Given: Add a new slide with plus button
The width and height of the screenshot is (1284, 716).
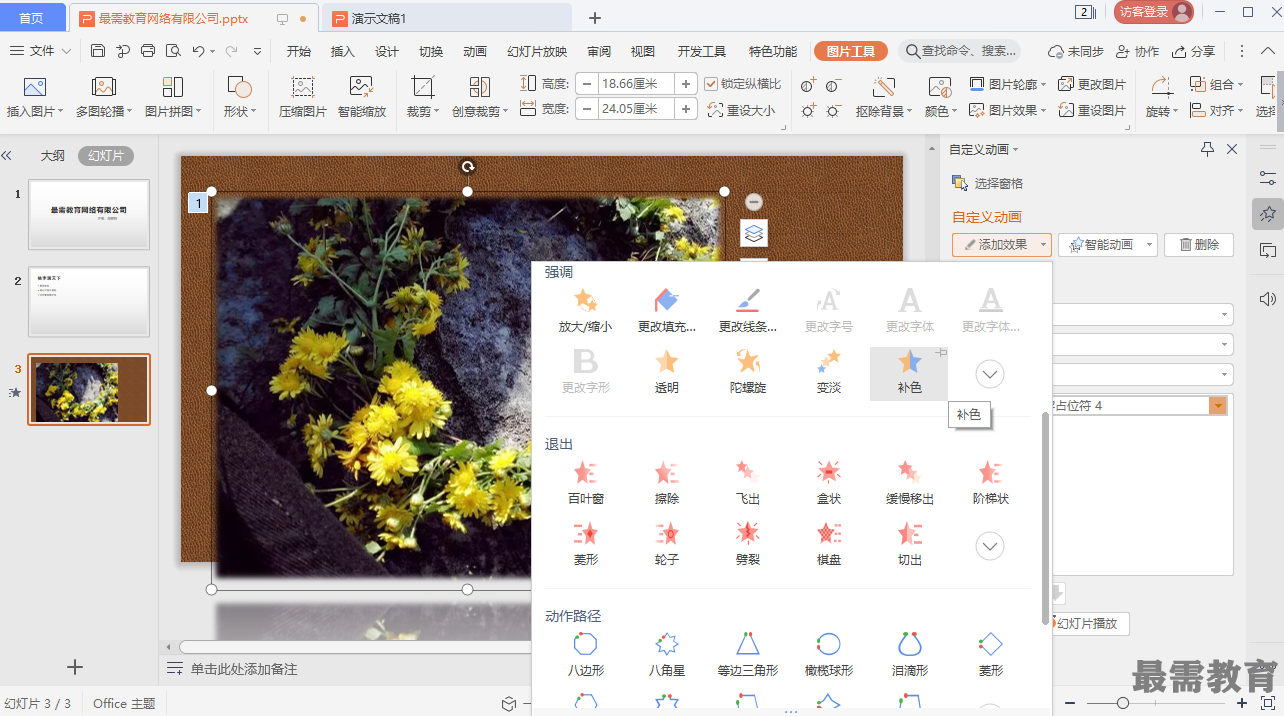Looking at the screenshot, I should [x=74, y=667].
